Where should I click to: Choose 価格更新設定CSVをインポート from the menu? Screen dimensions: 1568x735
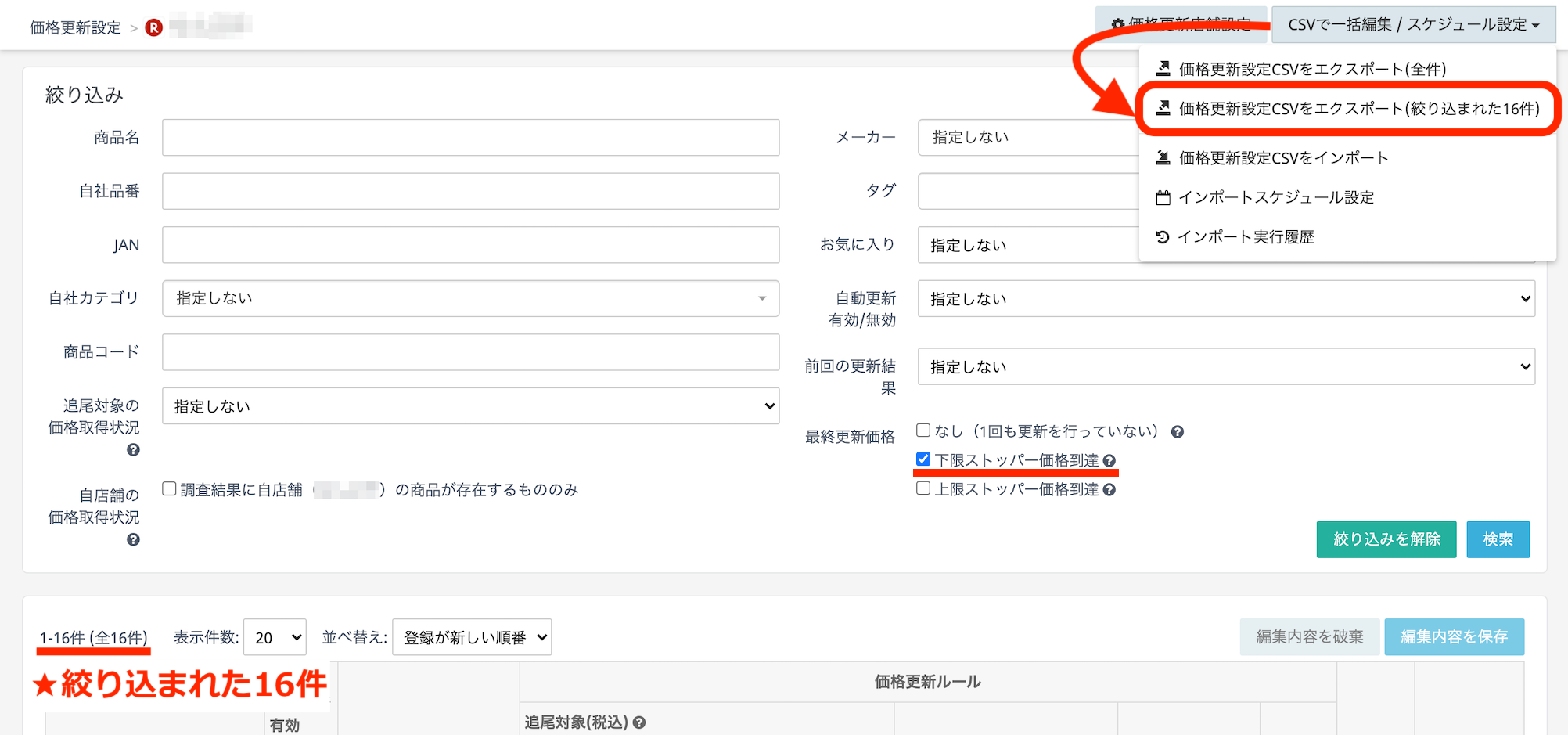click(1283, 158)
